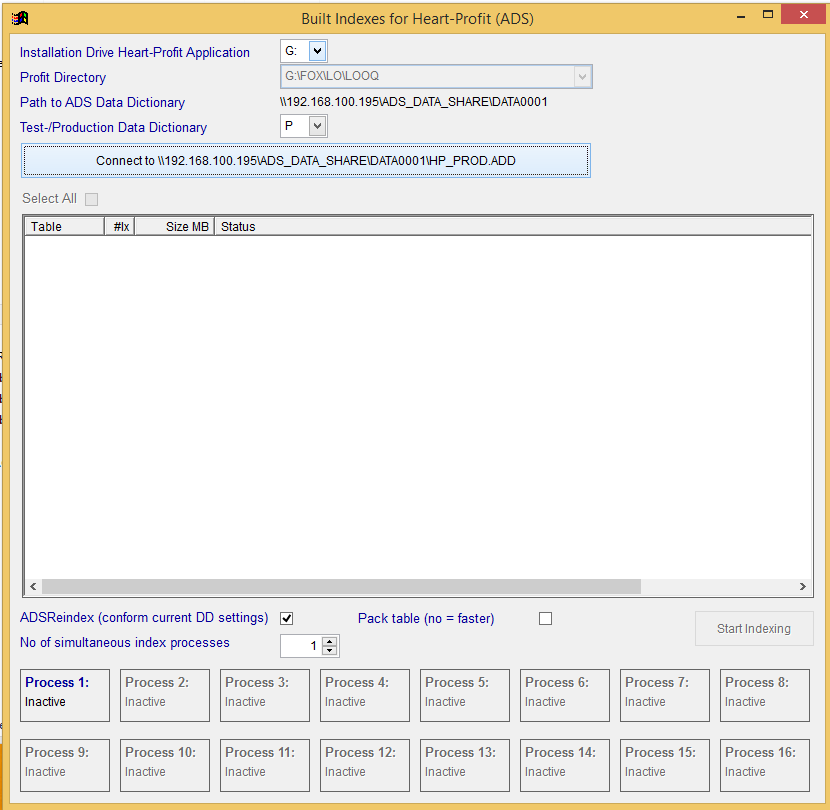Click the right arrow of the horizontal scrollbar
The image size is (830, 810).
click(x=802, y=587)
